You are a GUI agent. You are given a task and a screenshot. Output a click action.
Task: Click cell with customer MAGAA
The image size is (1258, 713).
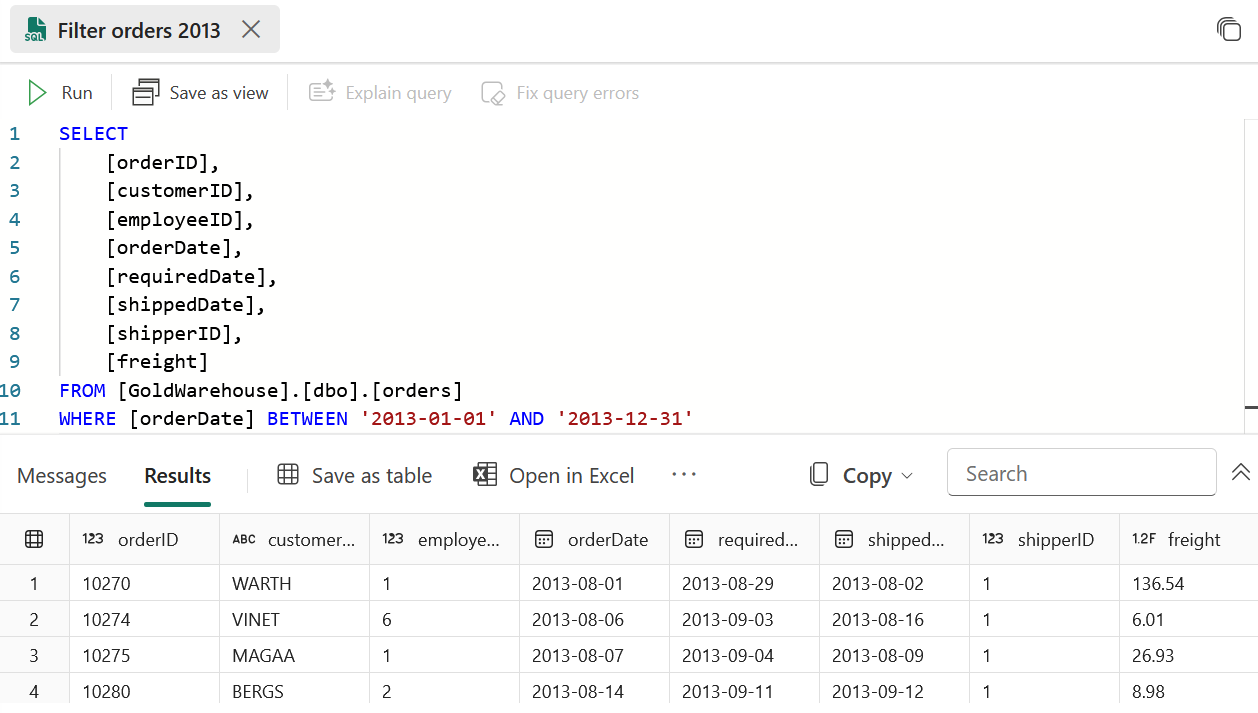click(295, 655)
